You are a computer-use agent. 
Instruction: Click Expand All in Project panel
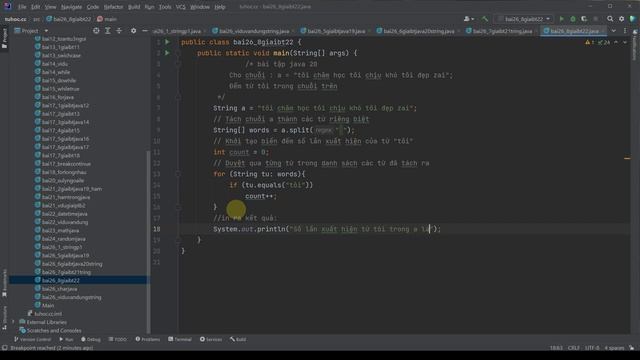point(108,31)
